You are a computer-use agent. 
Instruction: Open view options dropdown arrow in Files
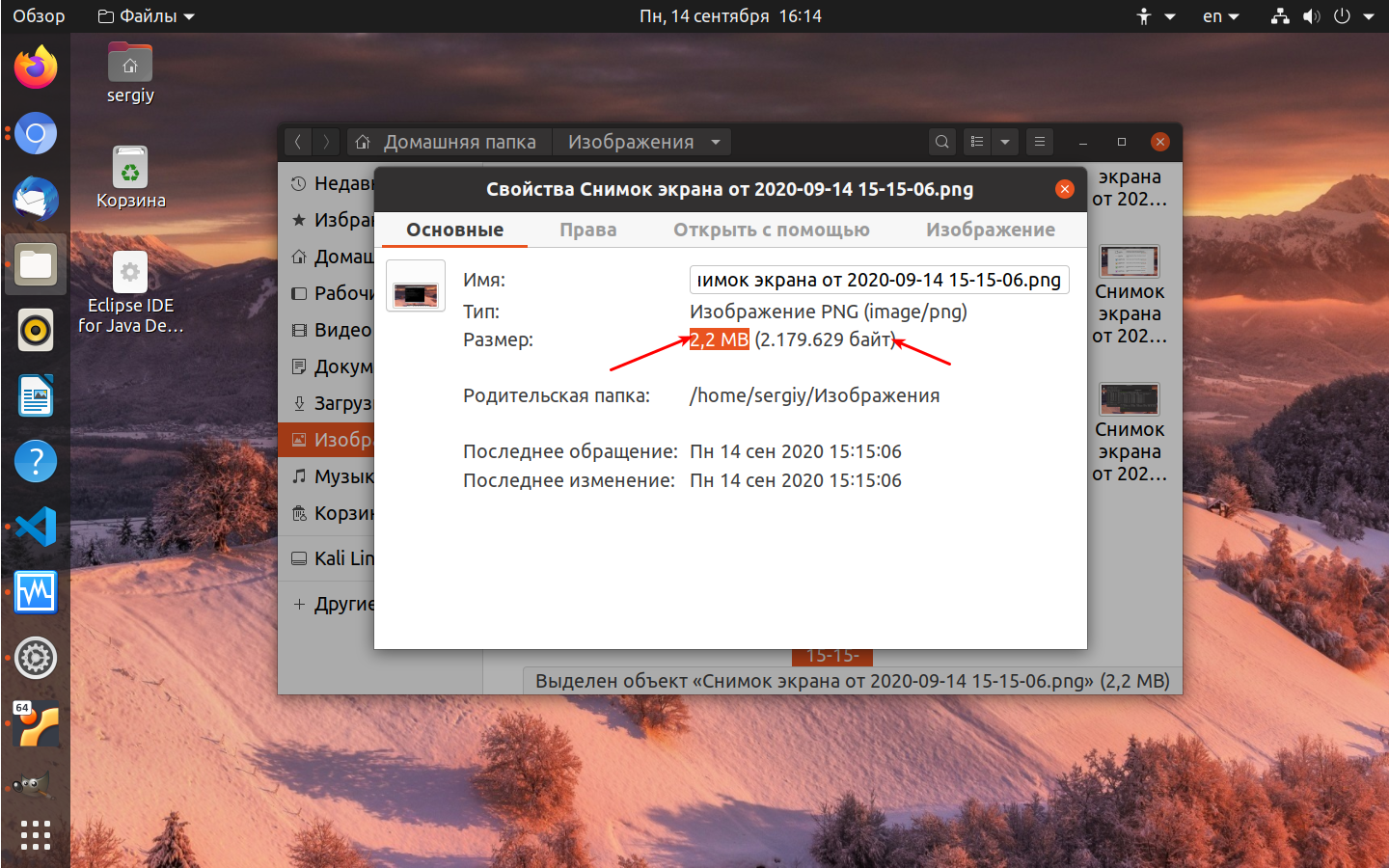1005,142
